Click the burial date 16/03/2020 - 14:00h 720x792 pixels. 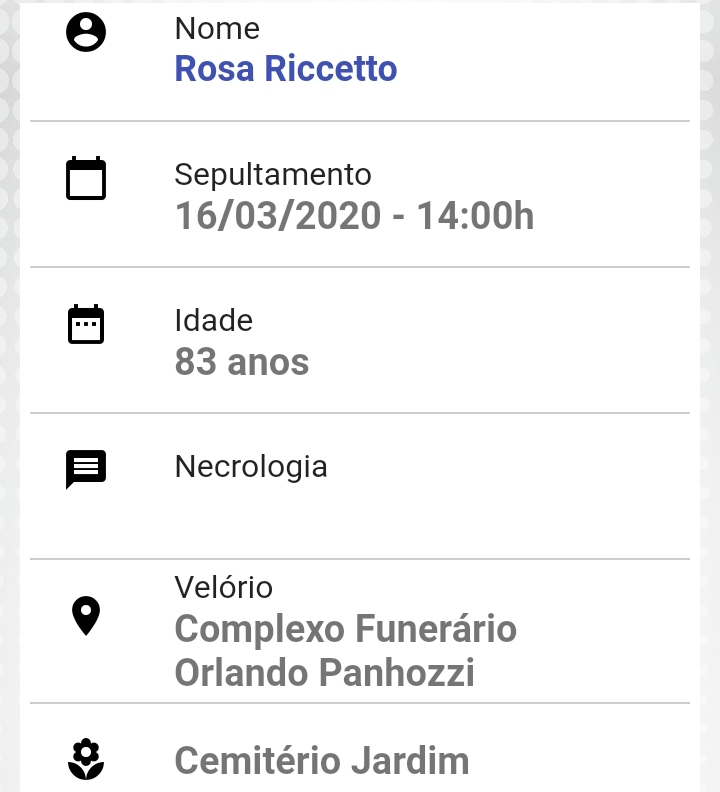pos(354,215)
